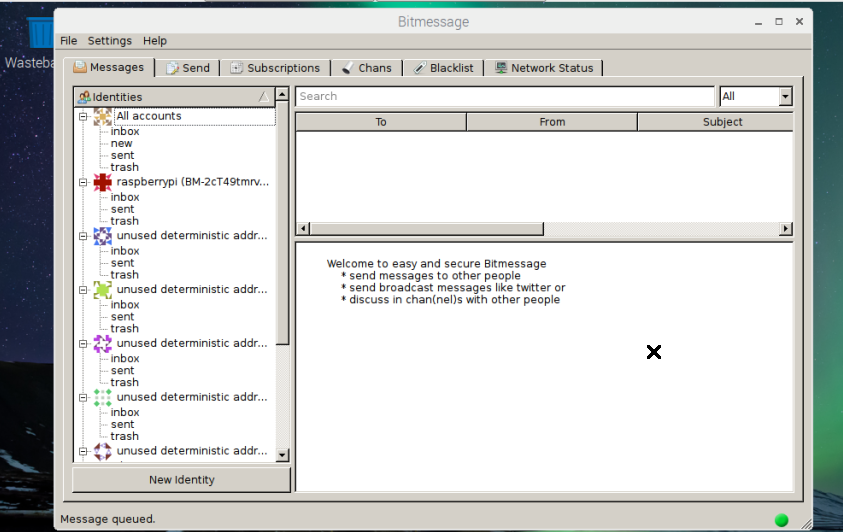Maximize the Bitmessage window
This screenshot has height=532, width=843.
click(x=778, y=21)
